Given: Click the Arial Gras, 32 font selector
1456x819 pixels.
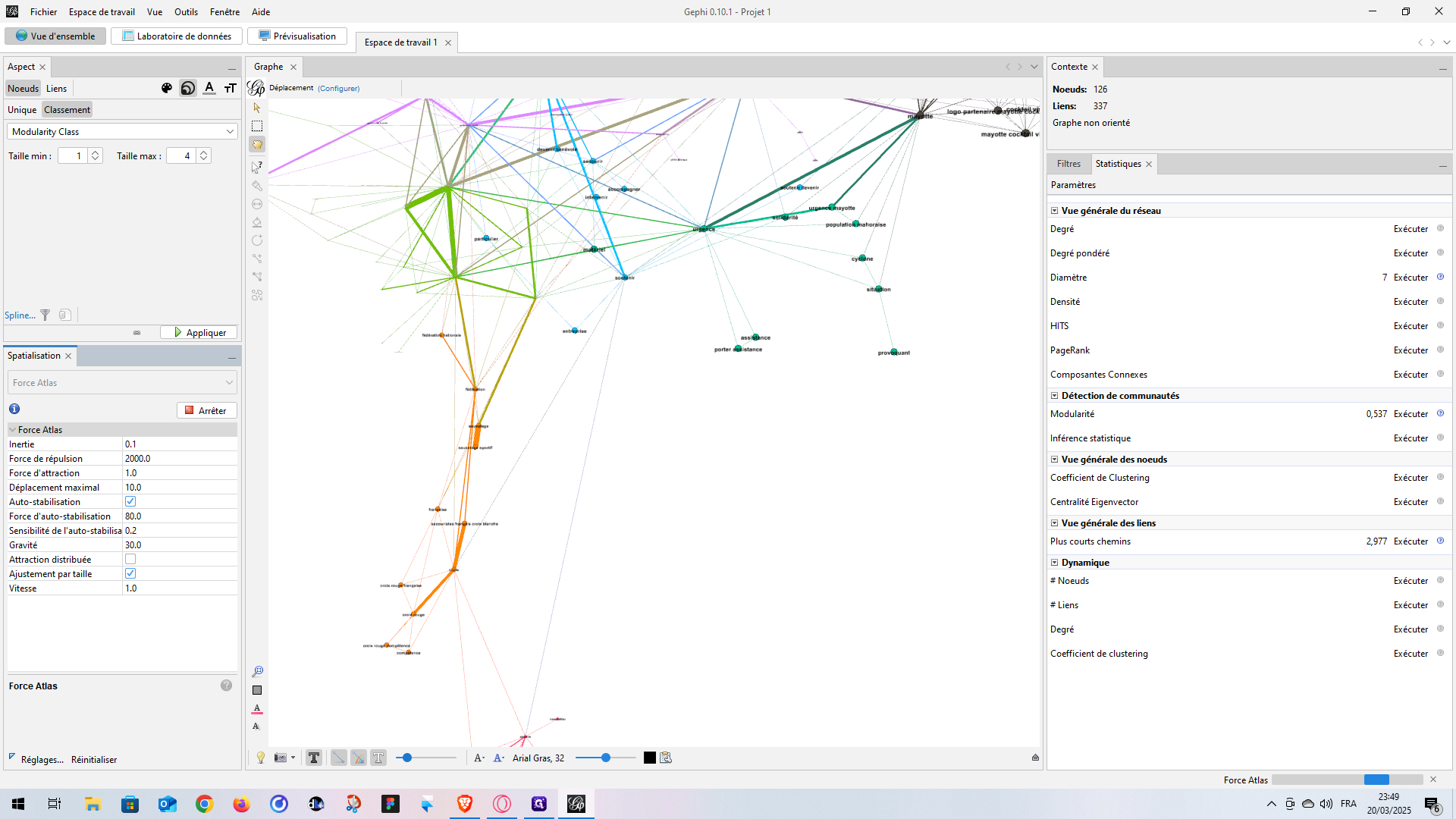Looking at the screenshot, I should [538, 758].
